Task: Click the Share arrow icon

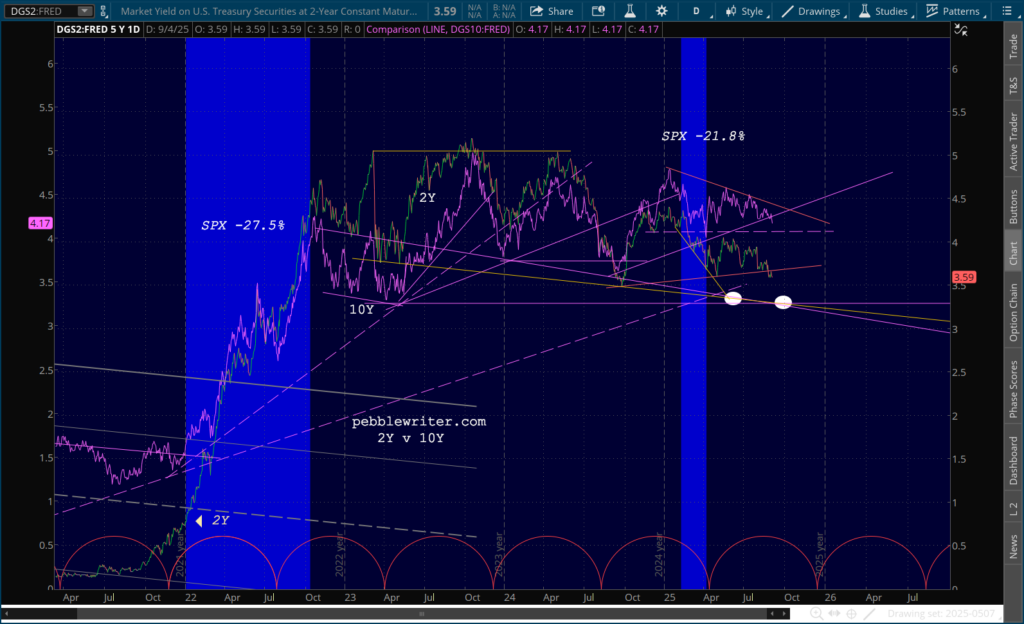Action: point(536,11)
